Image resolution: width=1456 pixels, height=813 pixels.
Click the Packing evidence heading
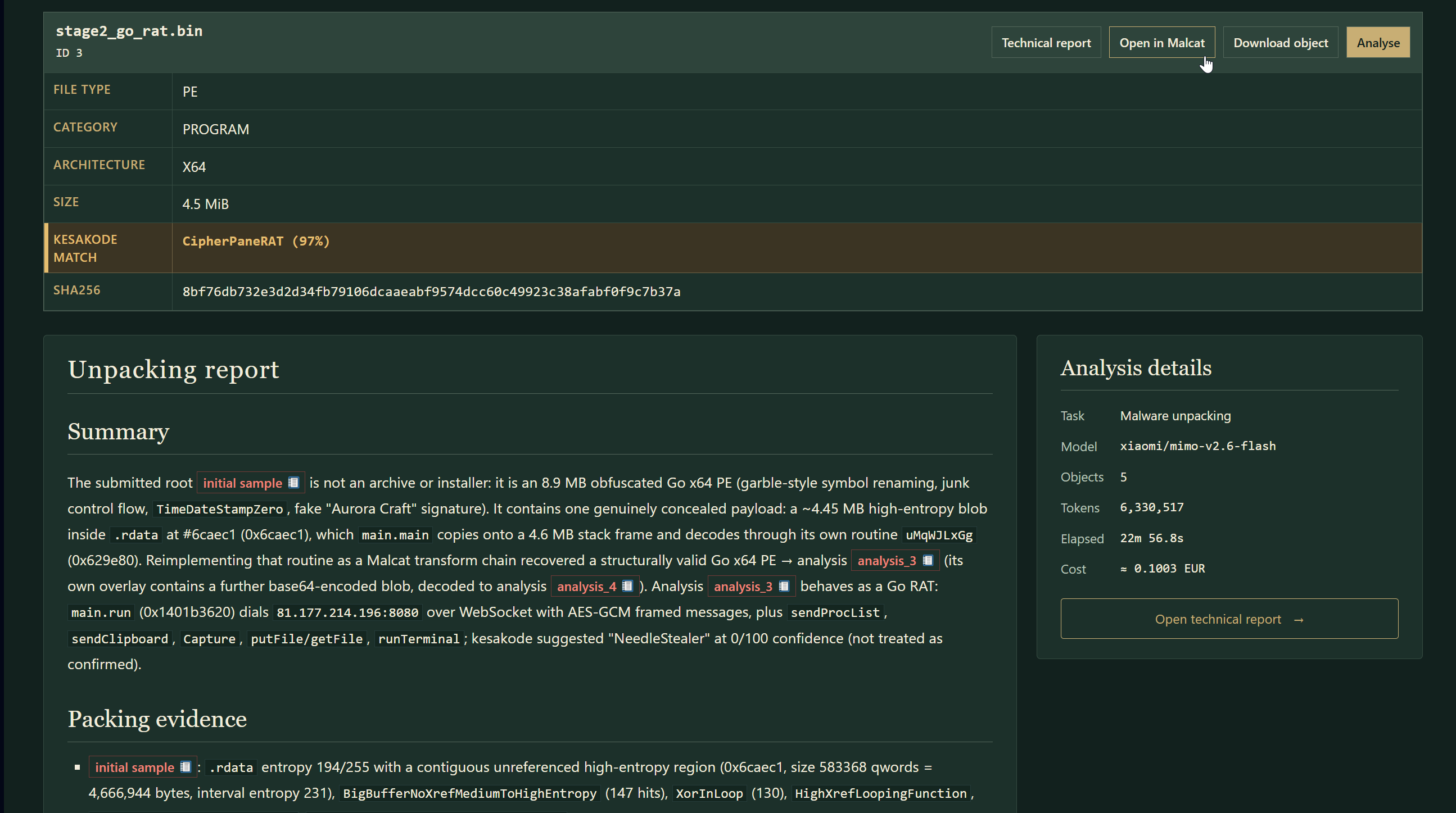[157, 719]
